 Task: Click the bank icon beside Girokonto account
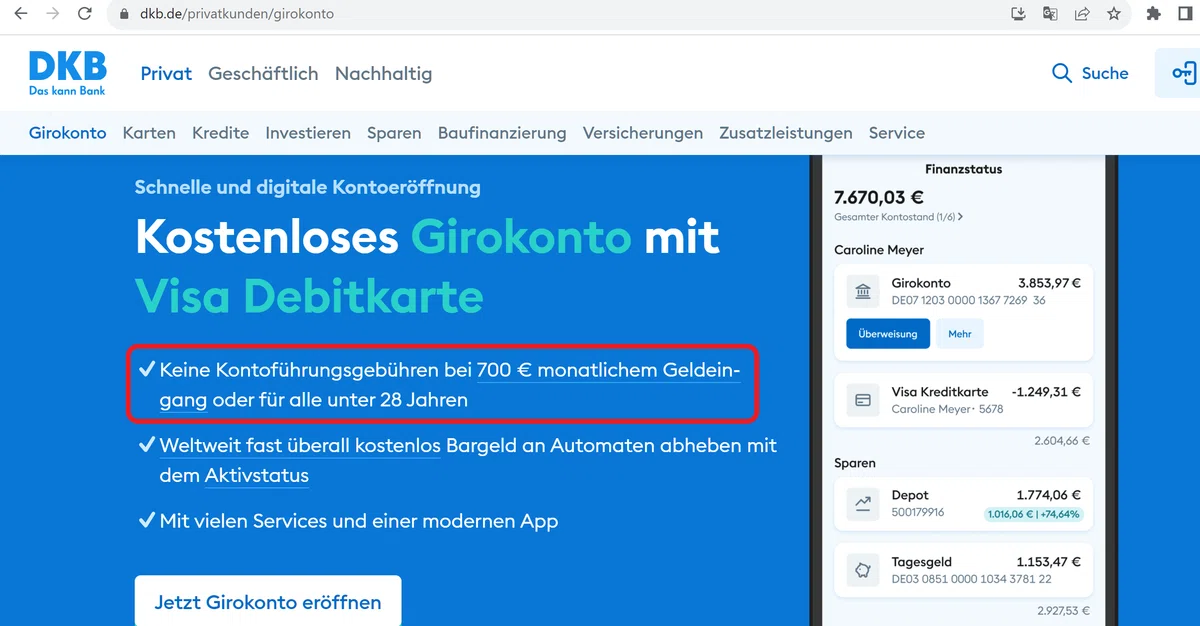click(862, 291)
